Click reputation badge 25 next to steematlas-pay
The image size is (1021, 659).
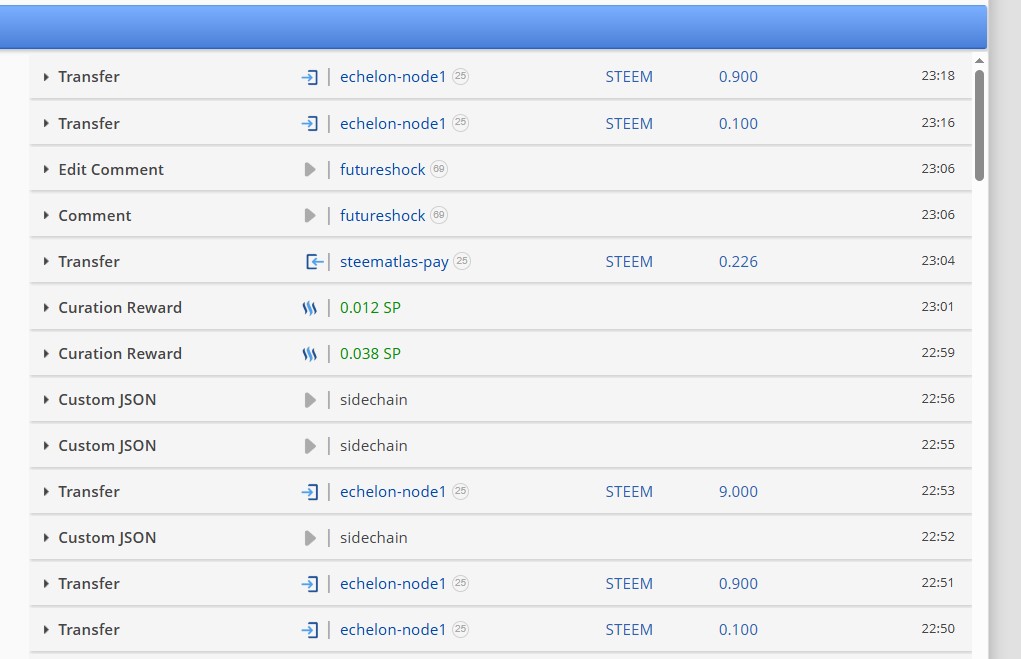point(461,261)
